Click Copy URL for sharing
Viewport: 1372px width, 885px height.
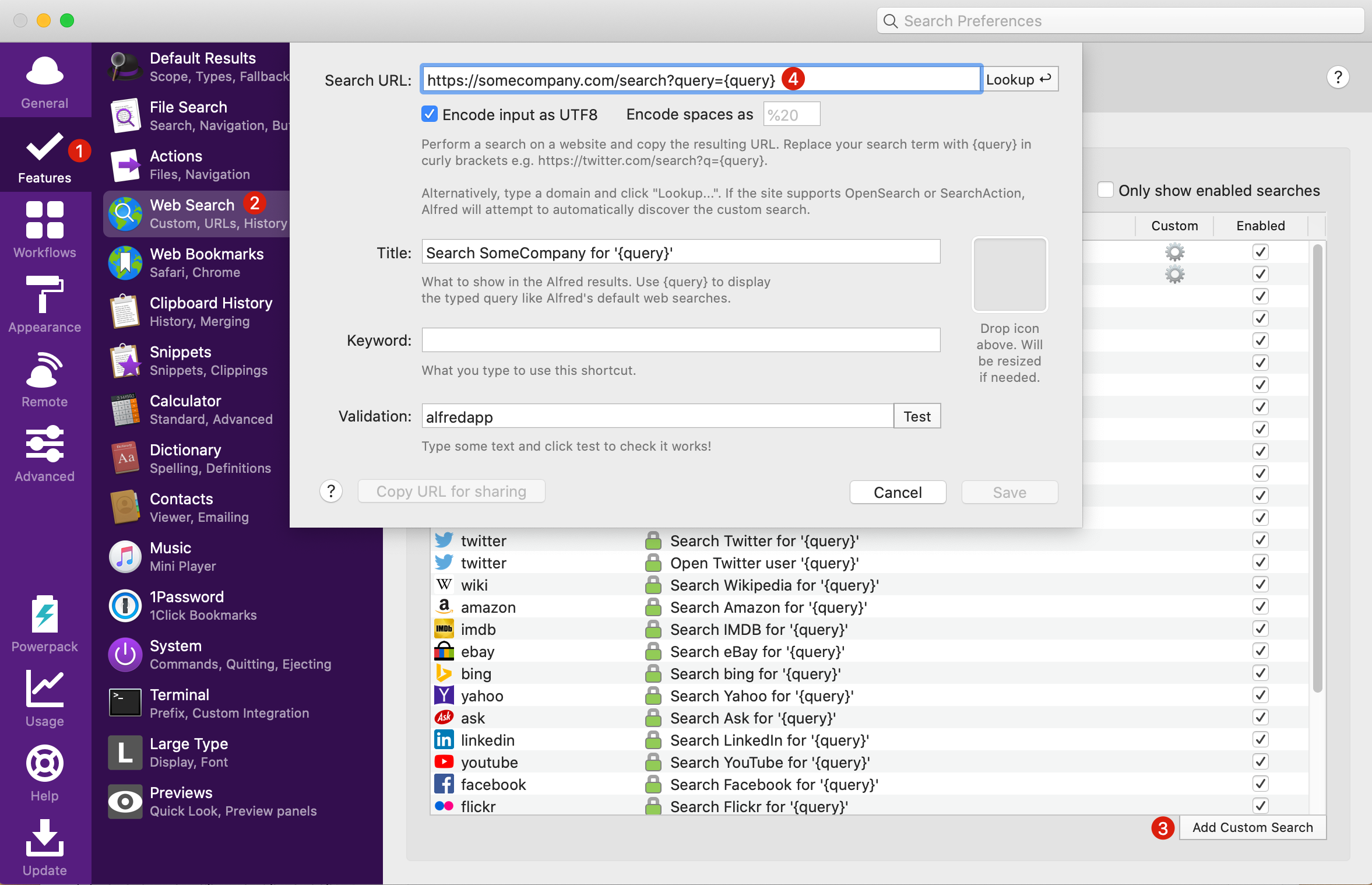(x=451, y=491)
